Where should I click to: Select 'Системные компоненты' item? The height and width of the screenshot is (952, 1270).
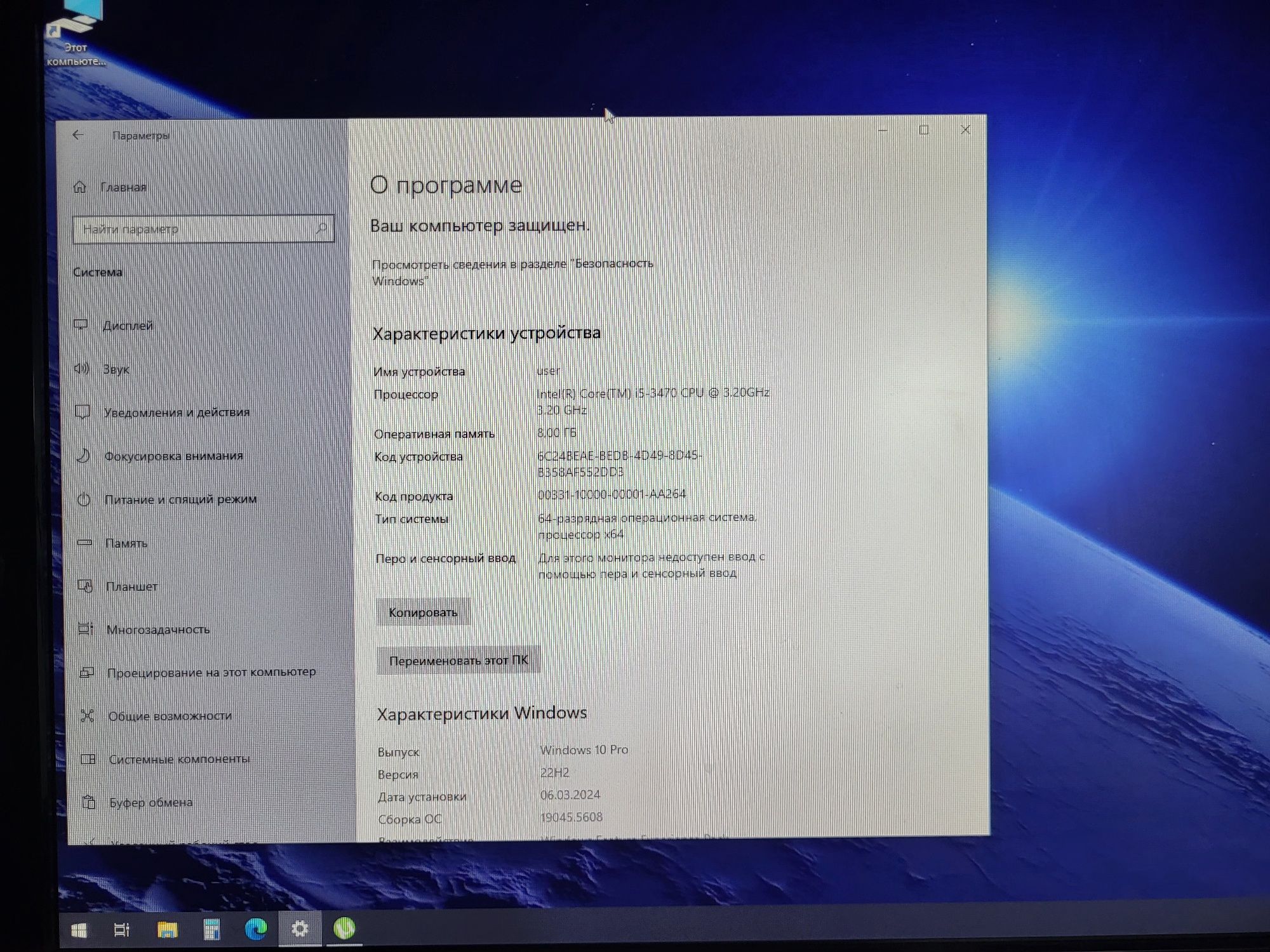click(179, 759)
